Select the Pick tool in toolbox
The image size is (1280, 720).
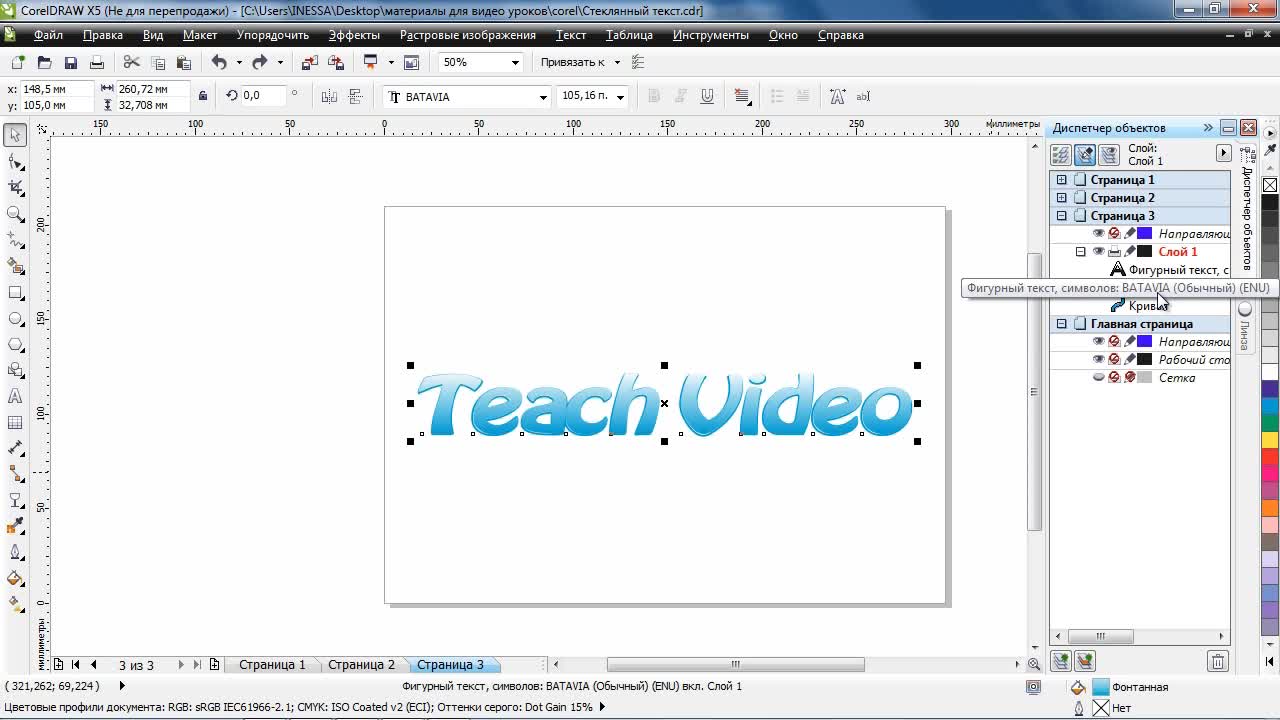(15, 135)
